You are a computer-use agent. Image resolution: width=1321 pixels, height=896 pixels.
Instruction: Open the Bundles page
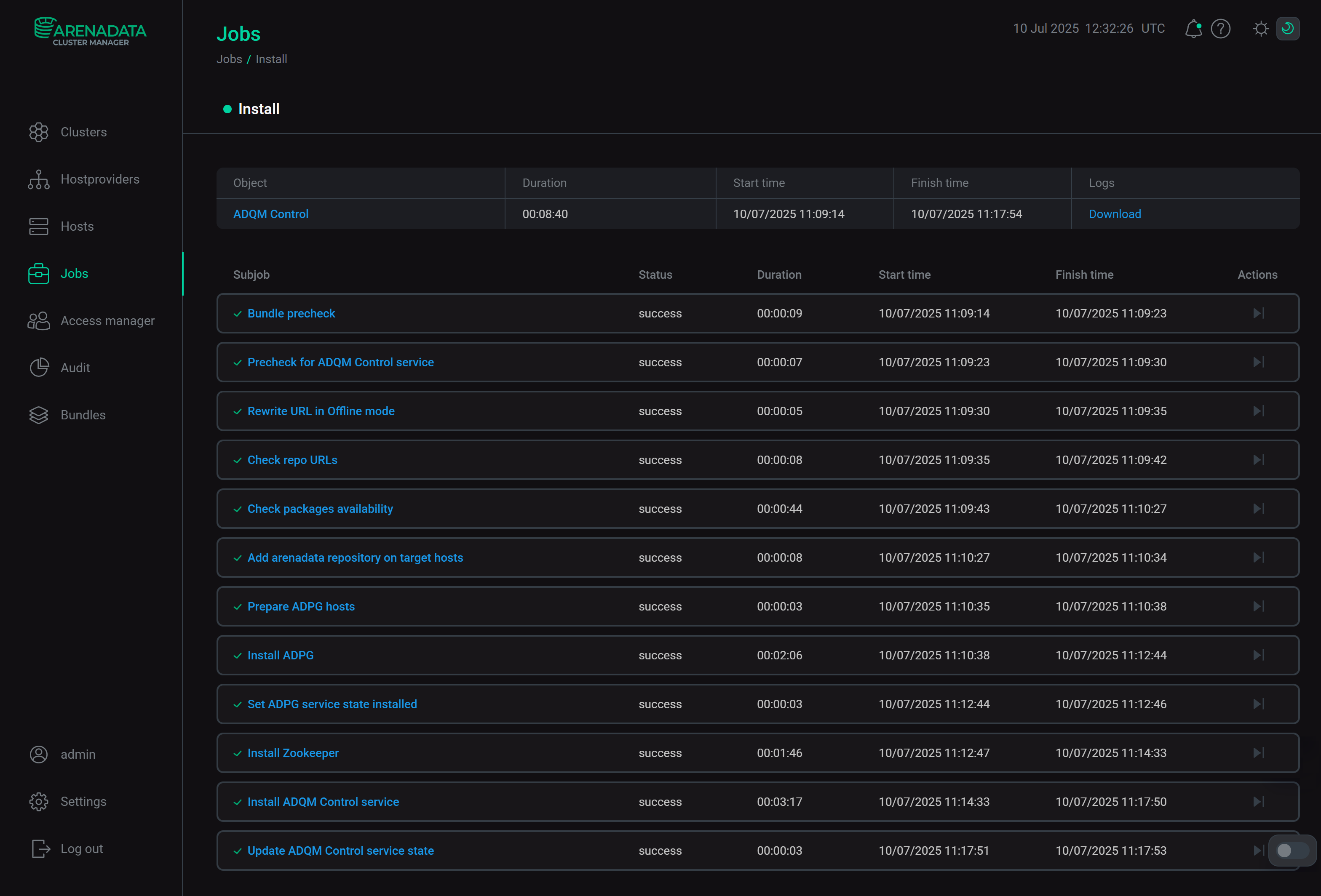click(x=83, y=415)
